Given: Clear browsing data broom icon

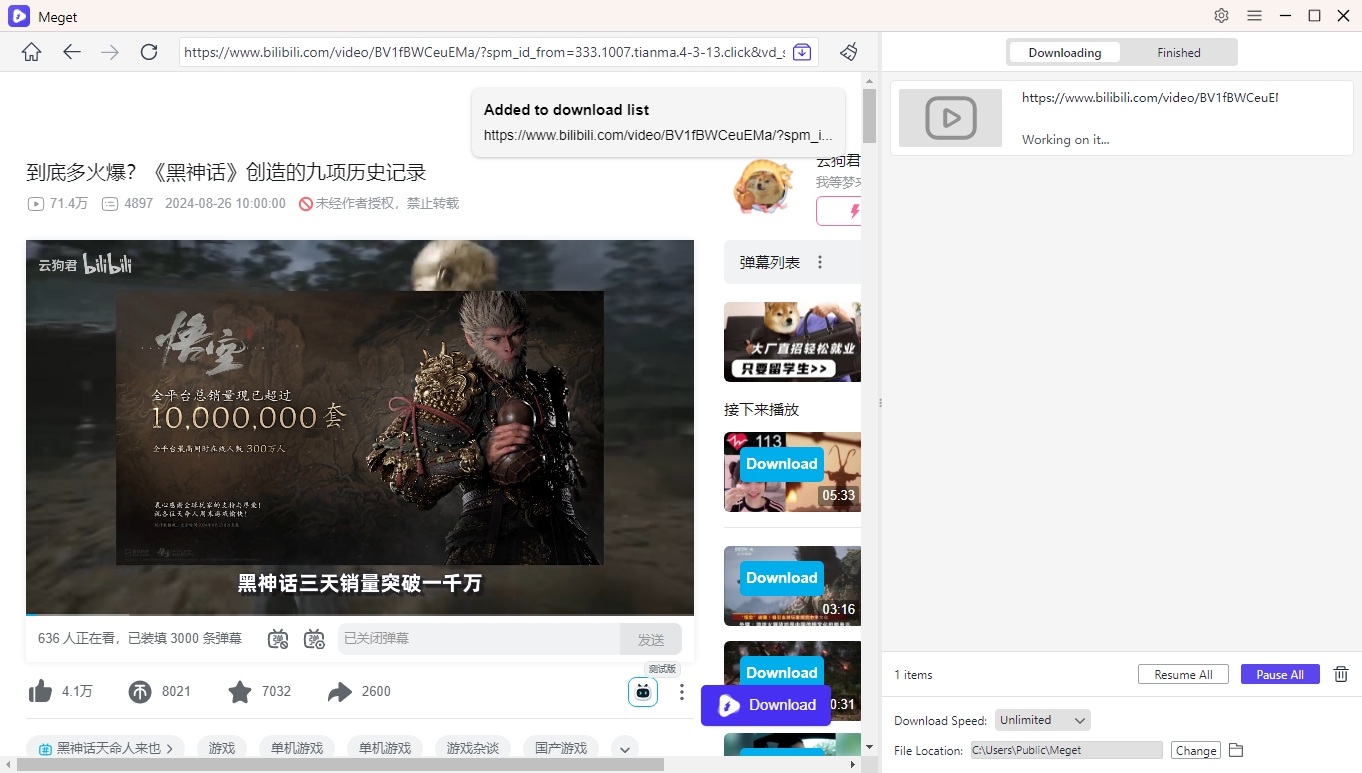Looking at the screenshot, I should pos(849,52).
